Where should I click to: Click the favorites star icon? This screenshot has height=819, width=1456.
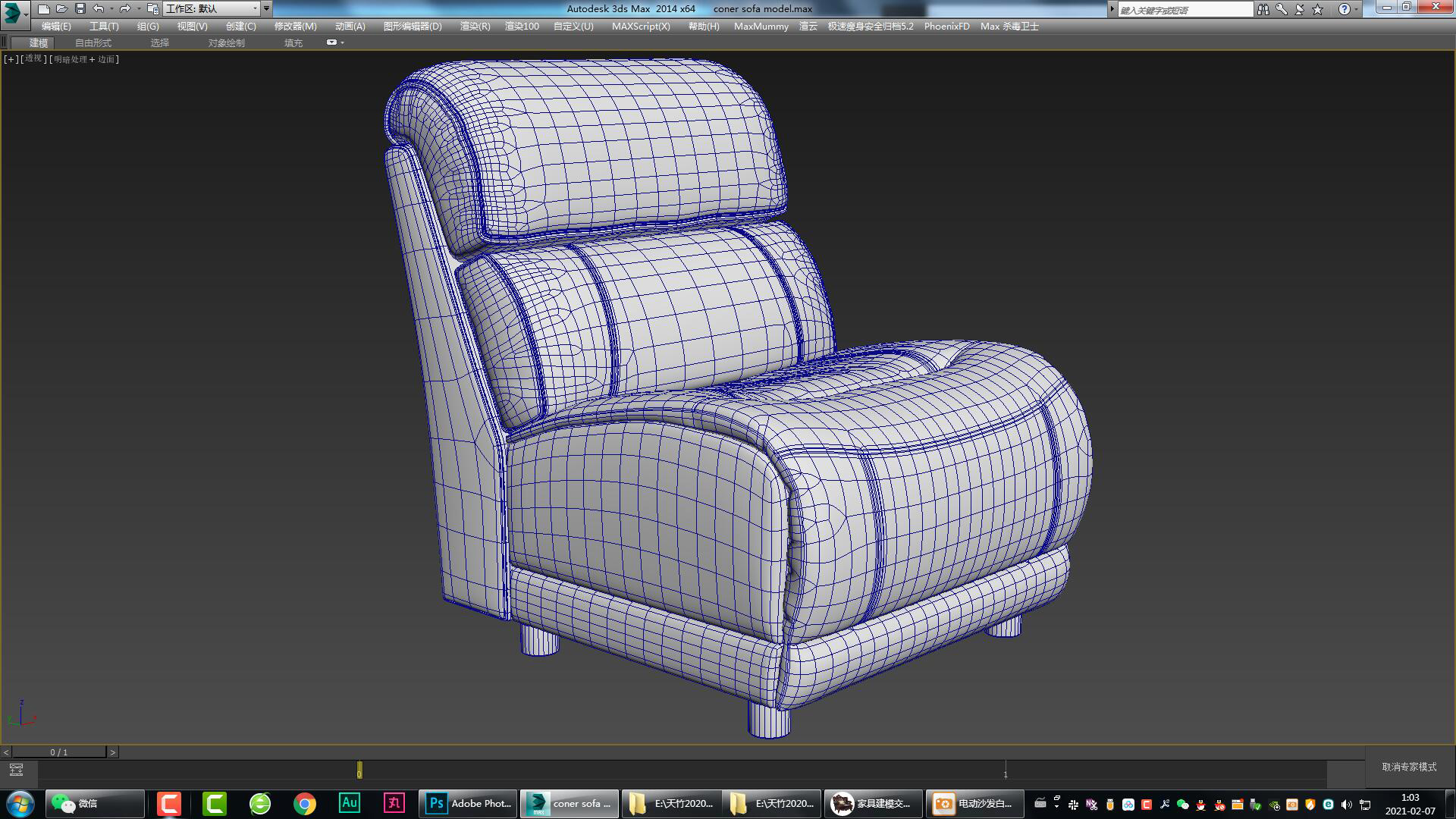click(x=1317, y=9)
